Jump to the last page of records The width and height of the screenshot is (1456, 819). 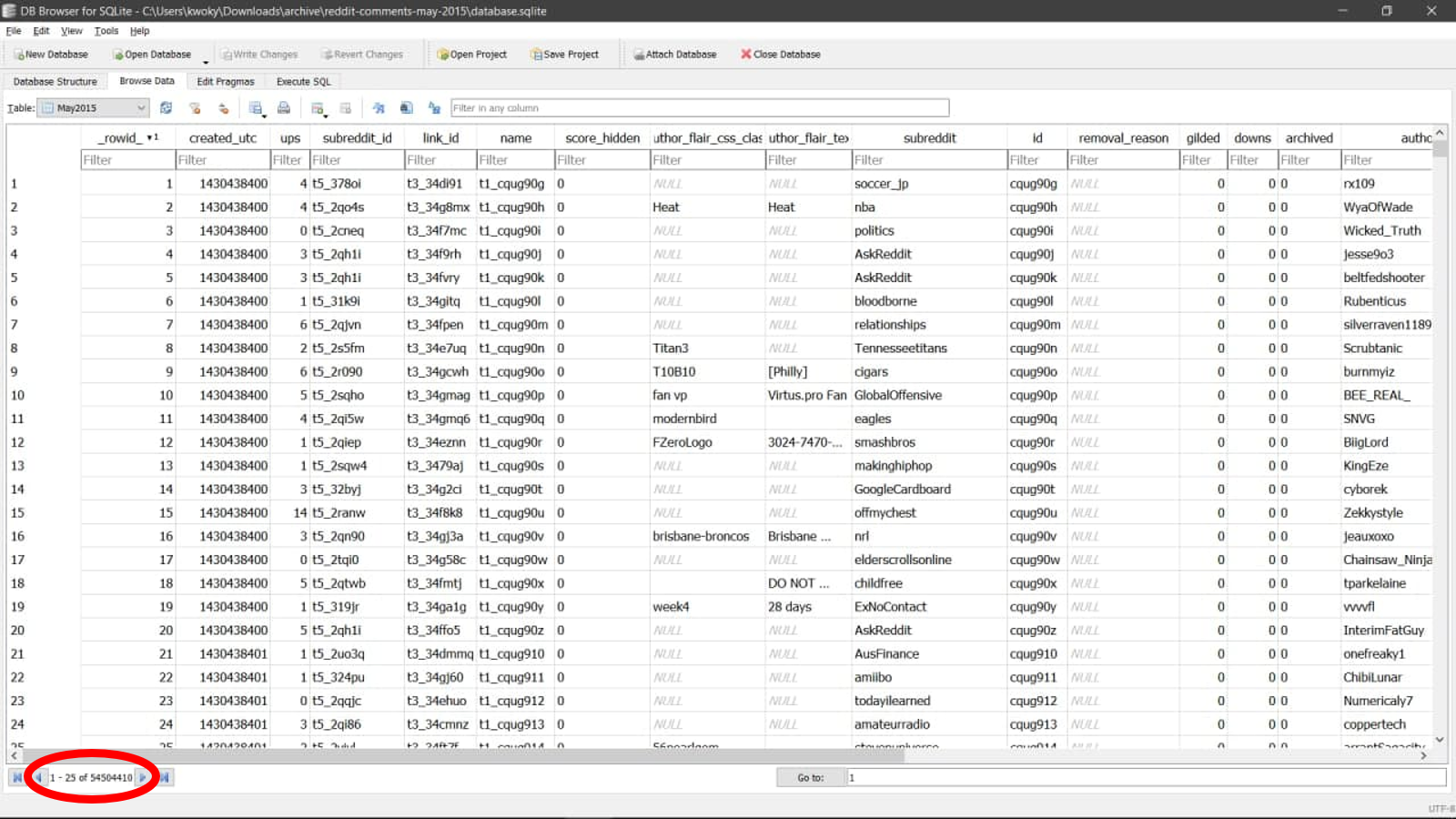[x=165, y=777]
